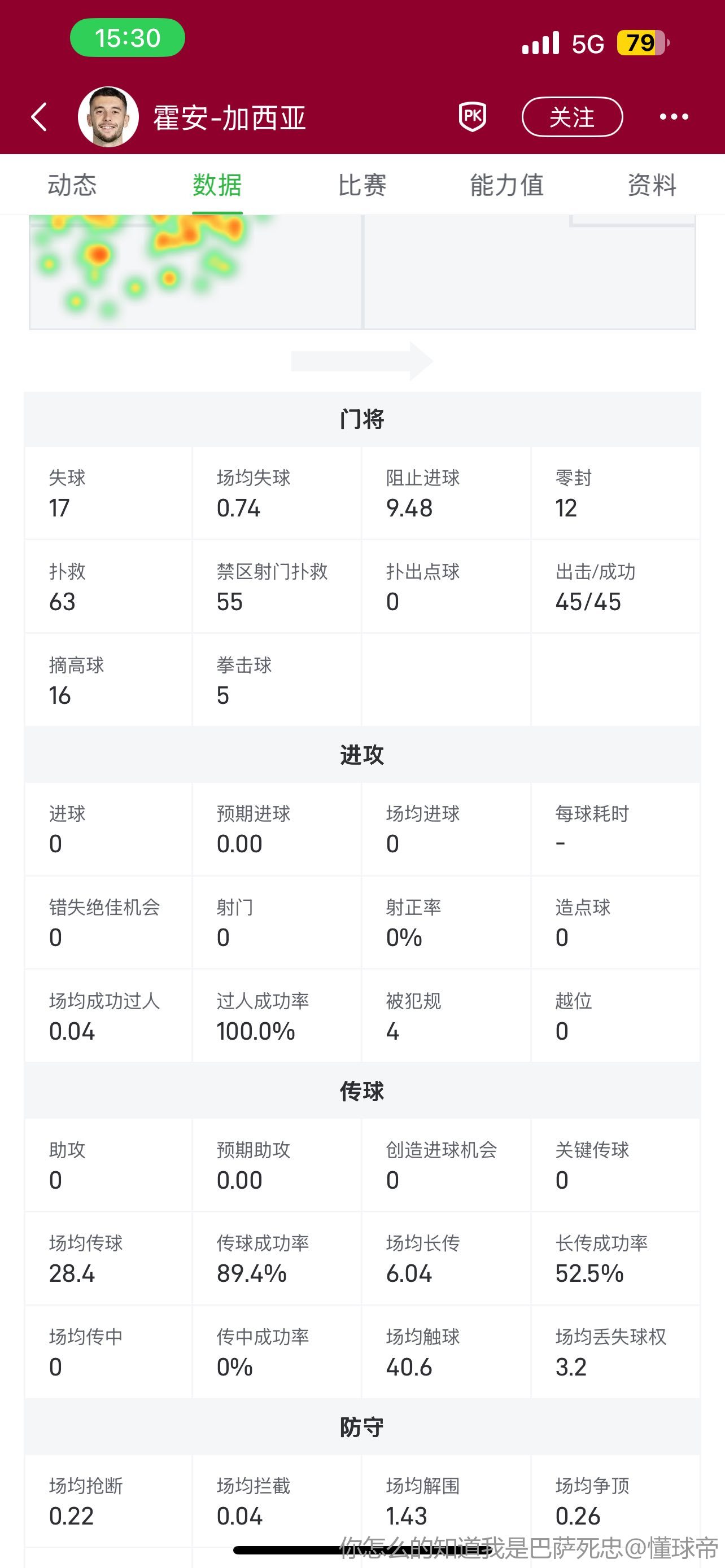
Task: Switch to the 资料 tab
Action: 652,185
